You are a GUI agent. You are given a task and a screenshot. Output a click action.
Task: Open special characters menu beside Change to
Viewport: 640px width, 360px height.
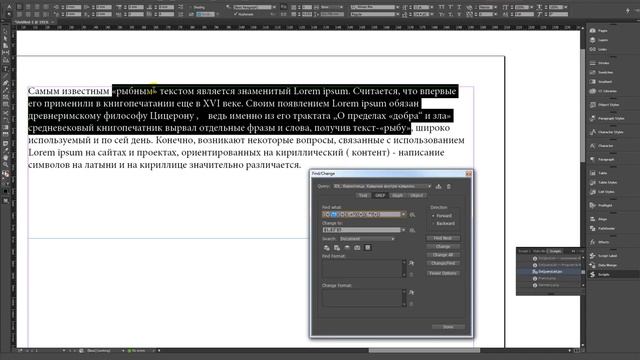(x=412, y=231)
